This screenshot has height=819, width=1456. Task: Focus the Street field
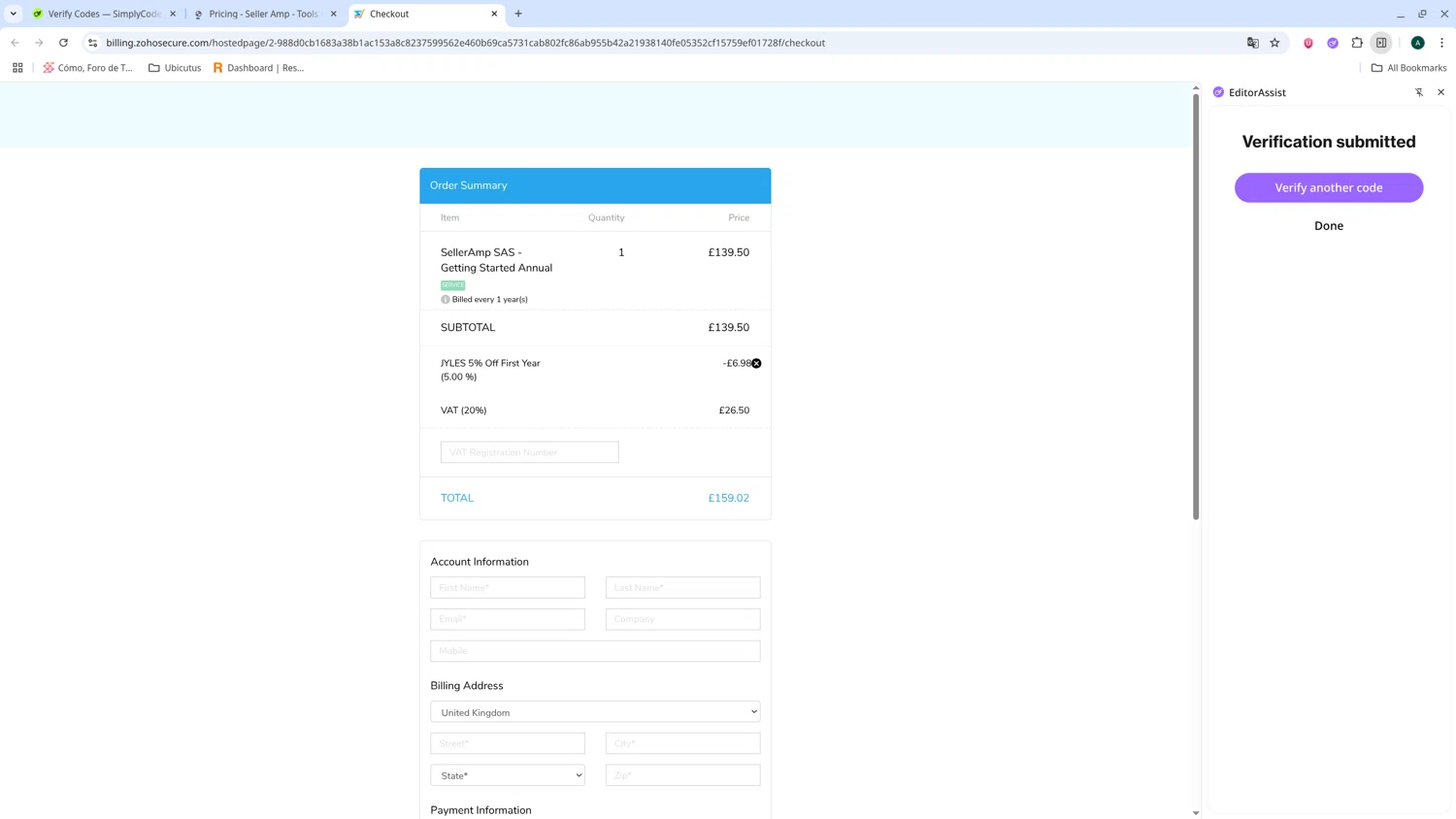tap(508, 743)
